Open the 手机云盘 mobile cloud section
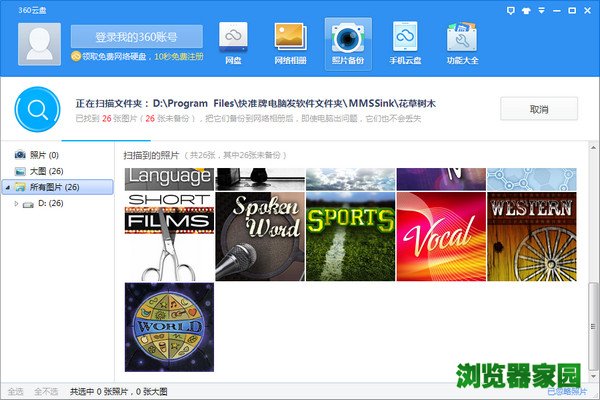The height and width of the screenshot is (400, 600). 405,42
